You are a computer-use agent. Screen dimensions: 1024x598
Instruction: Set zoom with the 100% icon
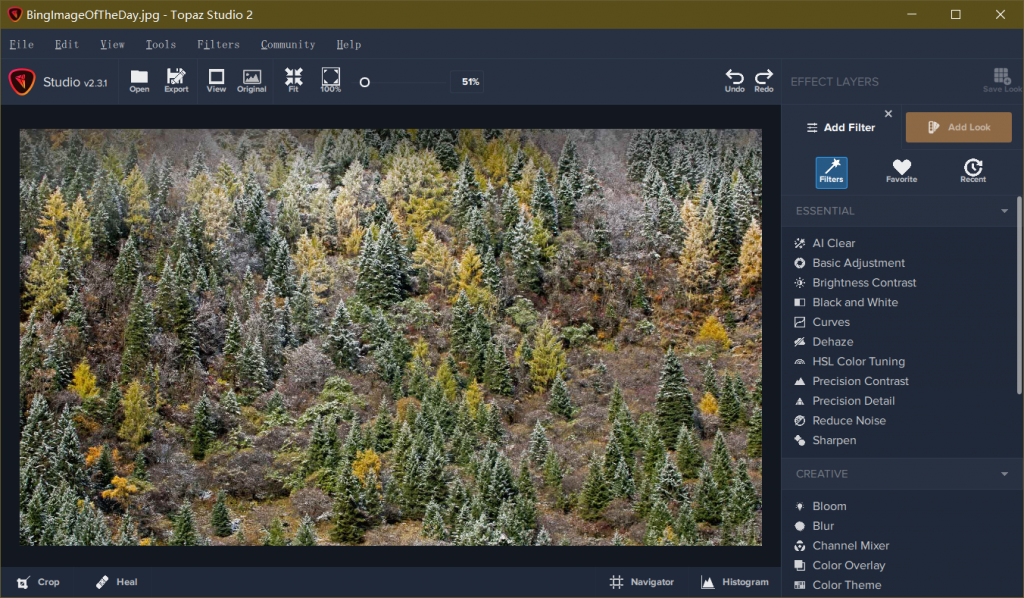tap(331, 80)
